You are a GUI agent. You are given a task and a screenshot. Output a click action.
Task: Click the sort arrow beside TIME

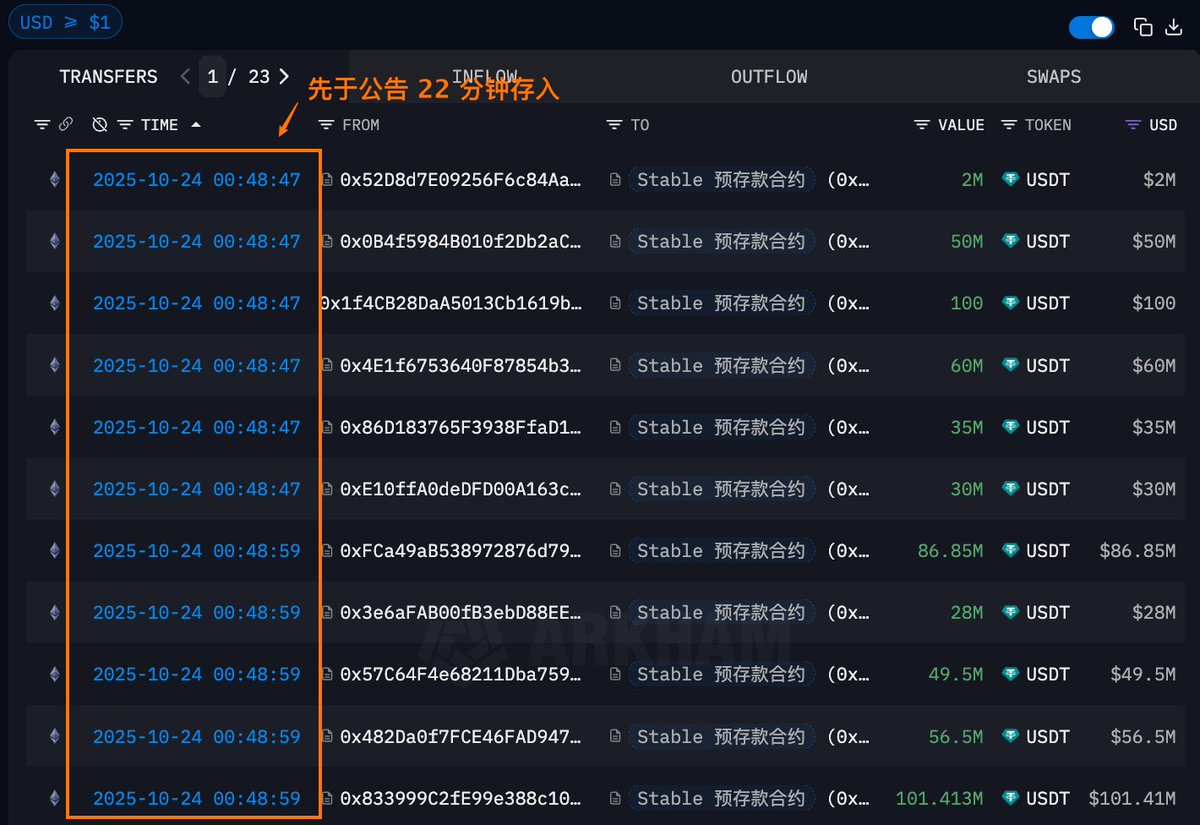[x=195, y=125]
